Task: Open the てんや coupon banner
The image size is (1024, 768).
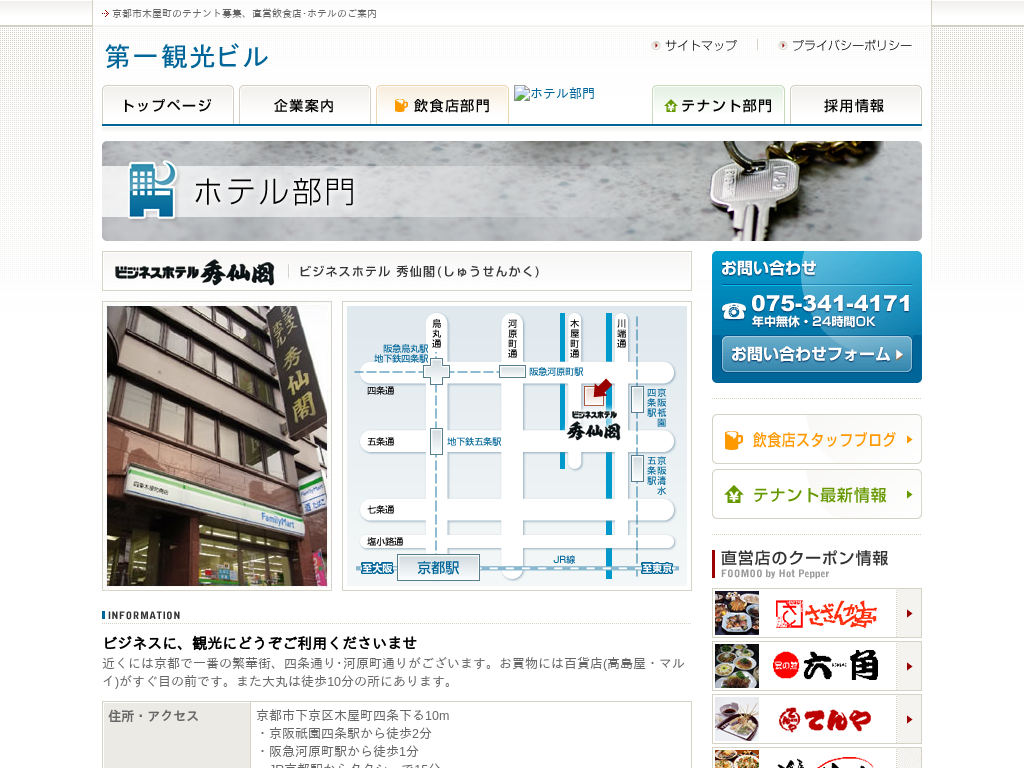Action: coord(816,719)
